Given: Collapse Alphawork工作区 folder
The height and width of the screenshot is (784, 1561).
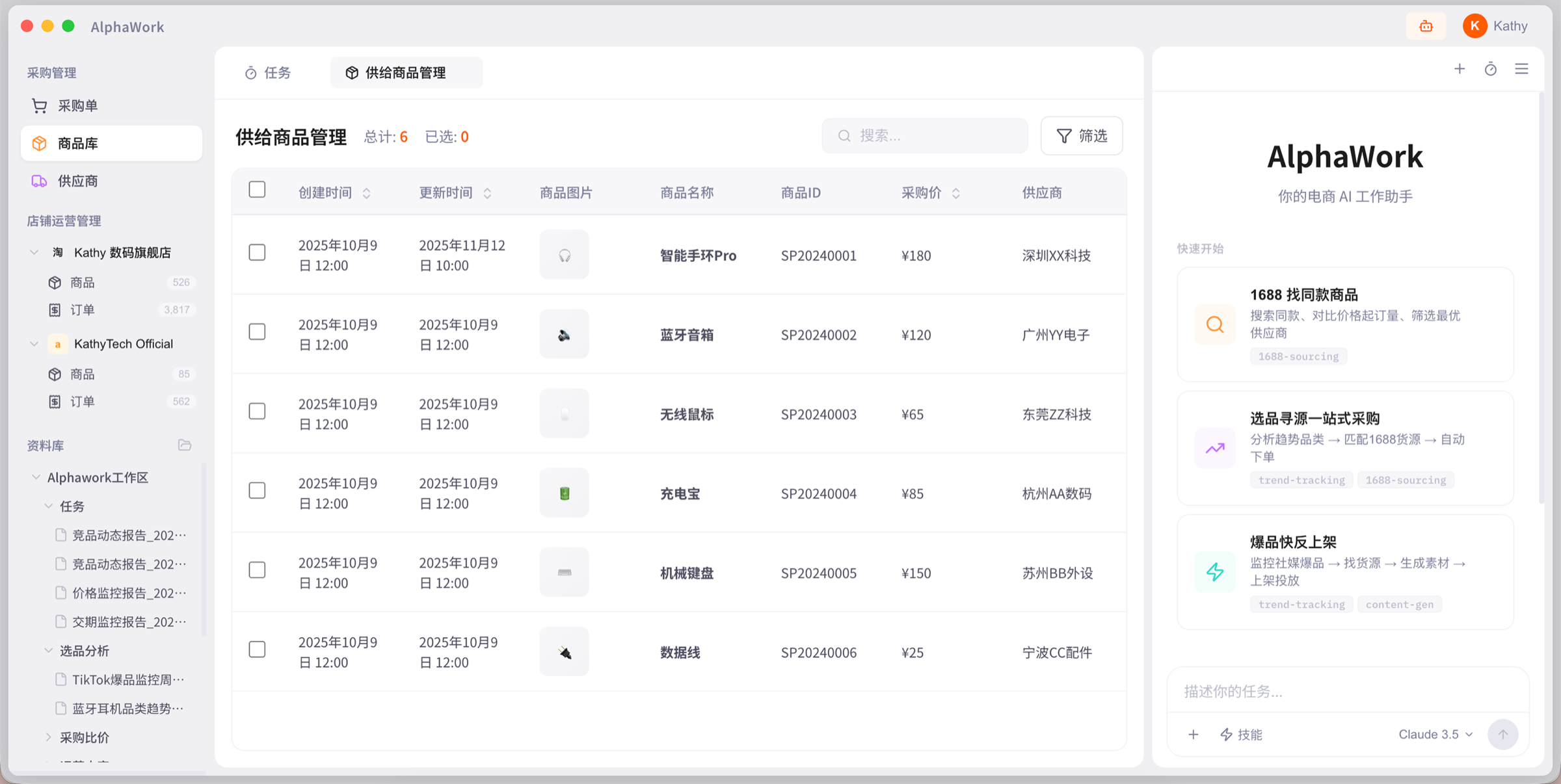Looking at the screenshot, I should coord(36,477).
